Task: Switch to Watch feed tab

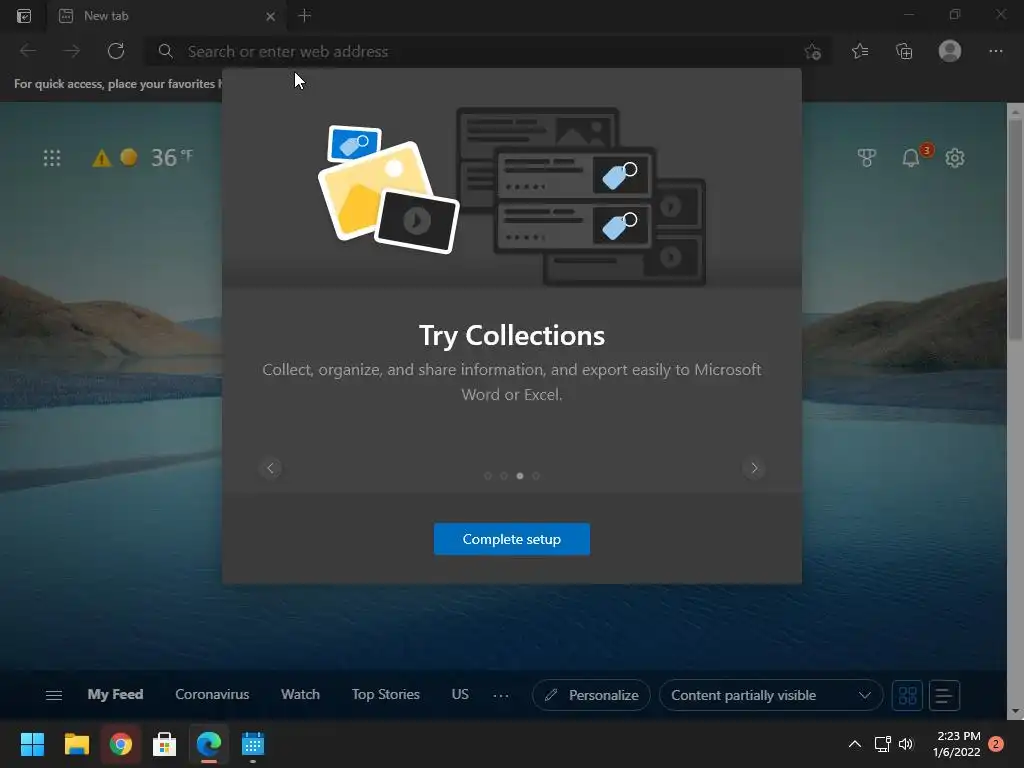Action: [x=300, y=694]
